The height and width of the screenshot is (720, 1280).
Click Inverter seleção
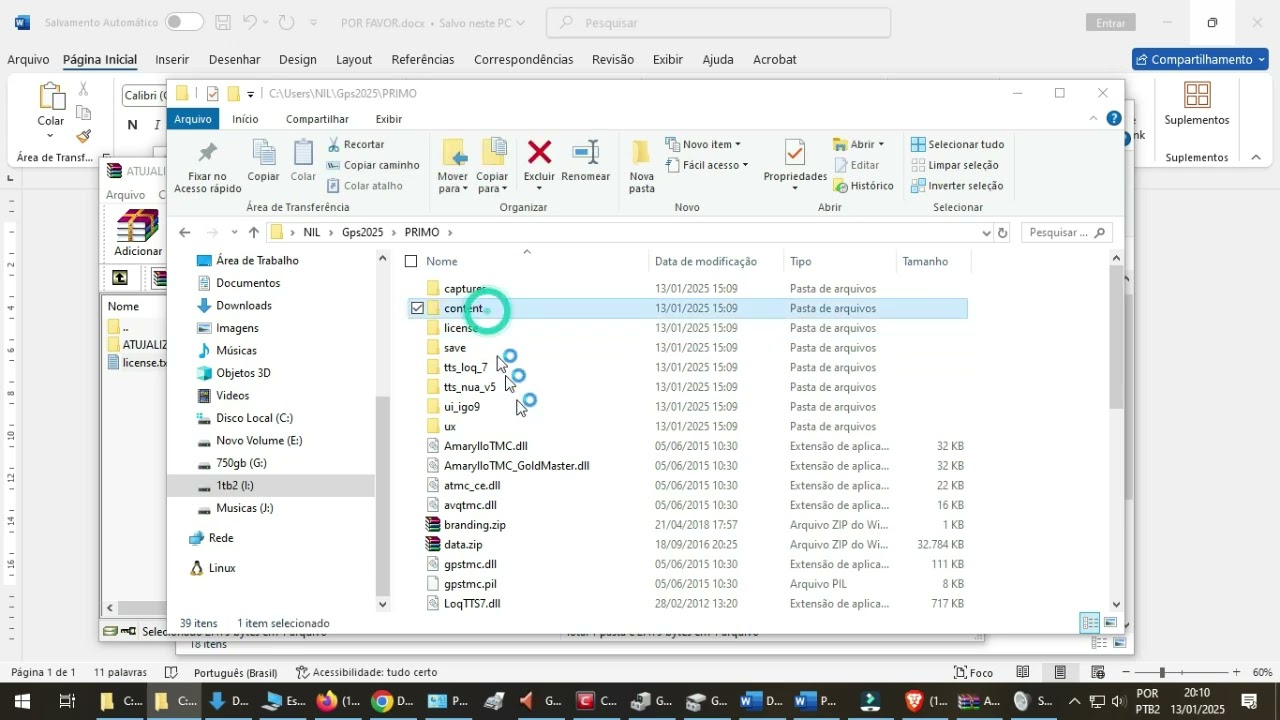click(957, 185)
